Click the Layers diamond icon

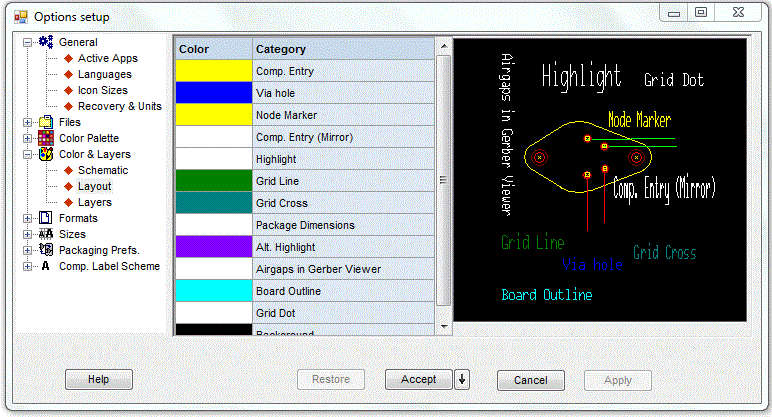point(68,202)
